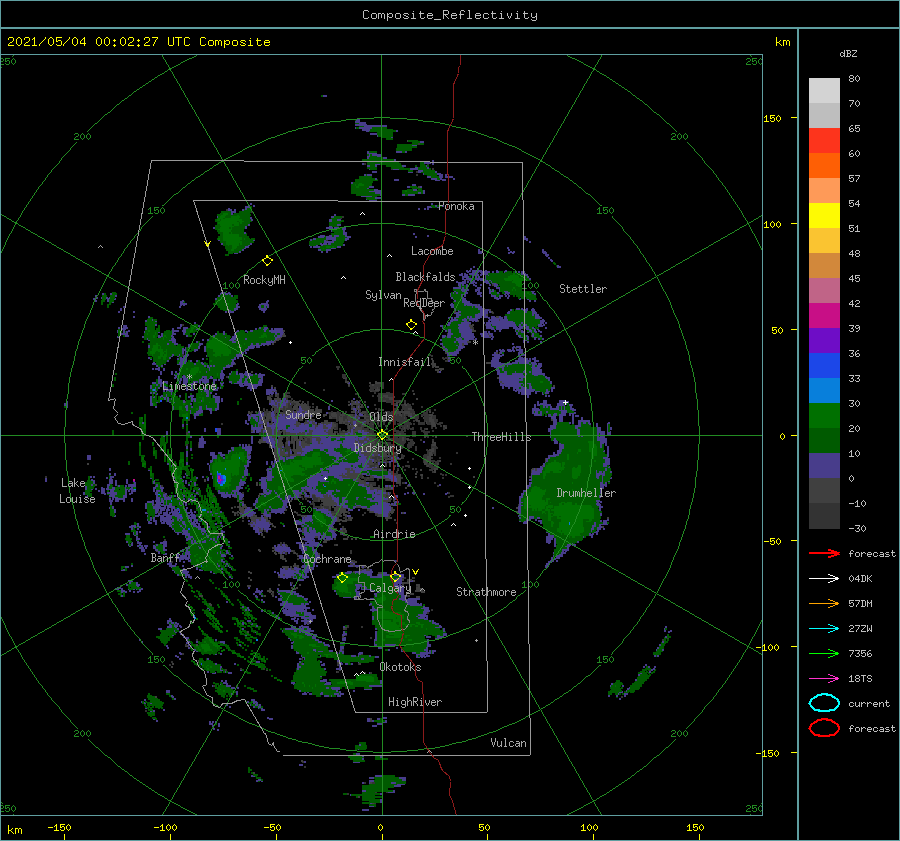Select the red 60-65 dBZ color swatch
This screenshot has height=841, width=900.
(x=824, y=140)
